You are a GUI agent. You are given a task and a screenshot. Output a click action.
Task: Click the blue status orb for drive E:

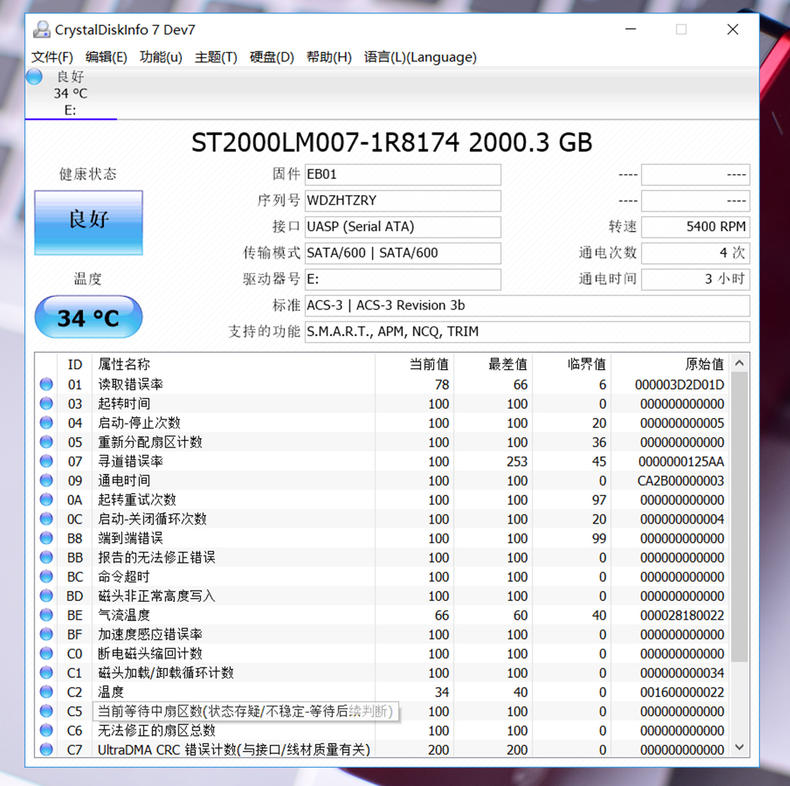click(x=35, y=77)
